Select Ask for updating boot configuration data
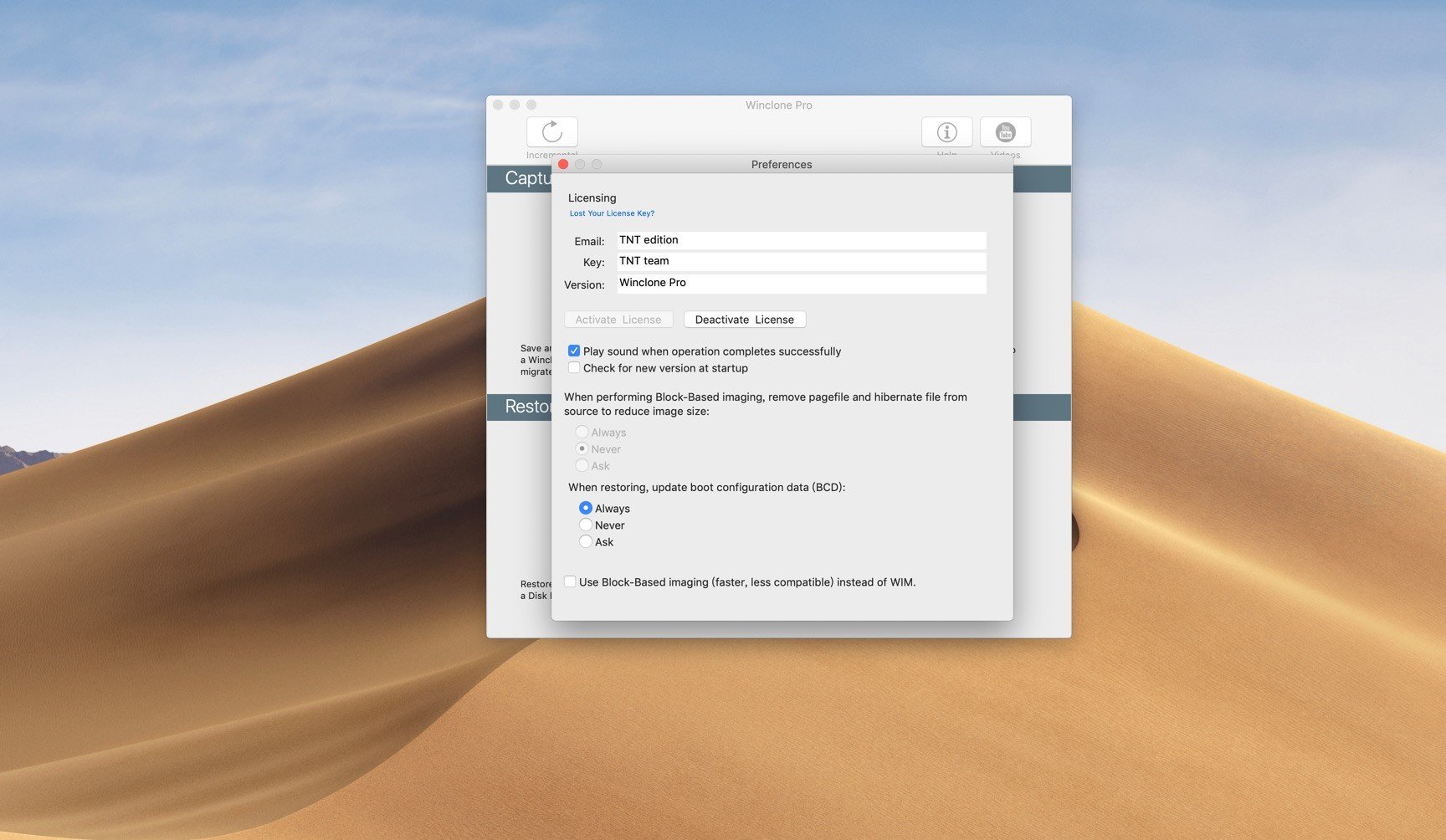Image resolution: width=1446 pixels, height=840 pixels. 586,541
